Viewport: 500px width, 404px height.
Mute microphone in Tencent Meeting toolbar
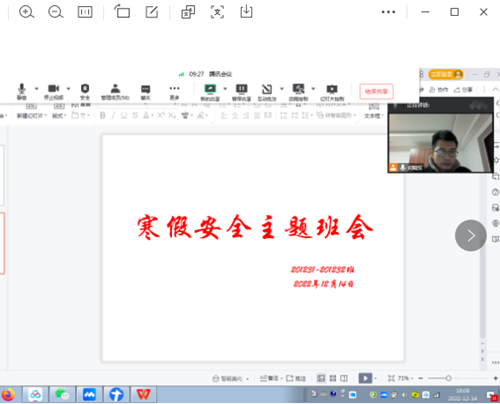[22, 91]
